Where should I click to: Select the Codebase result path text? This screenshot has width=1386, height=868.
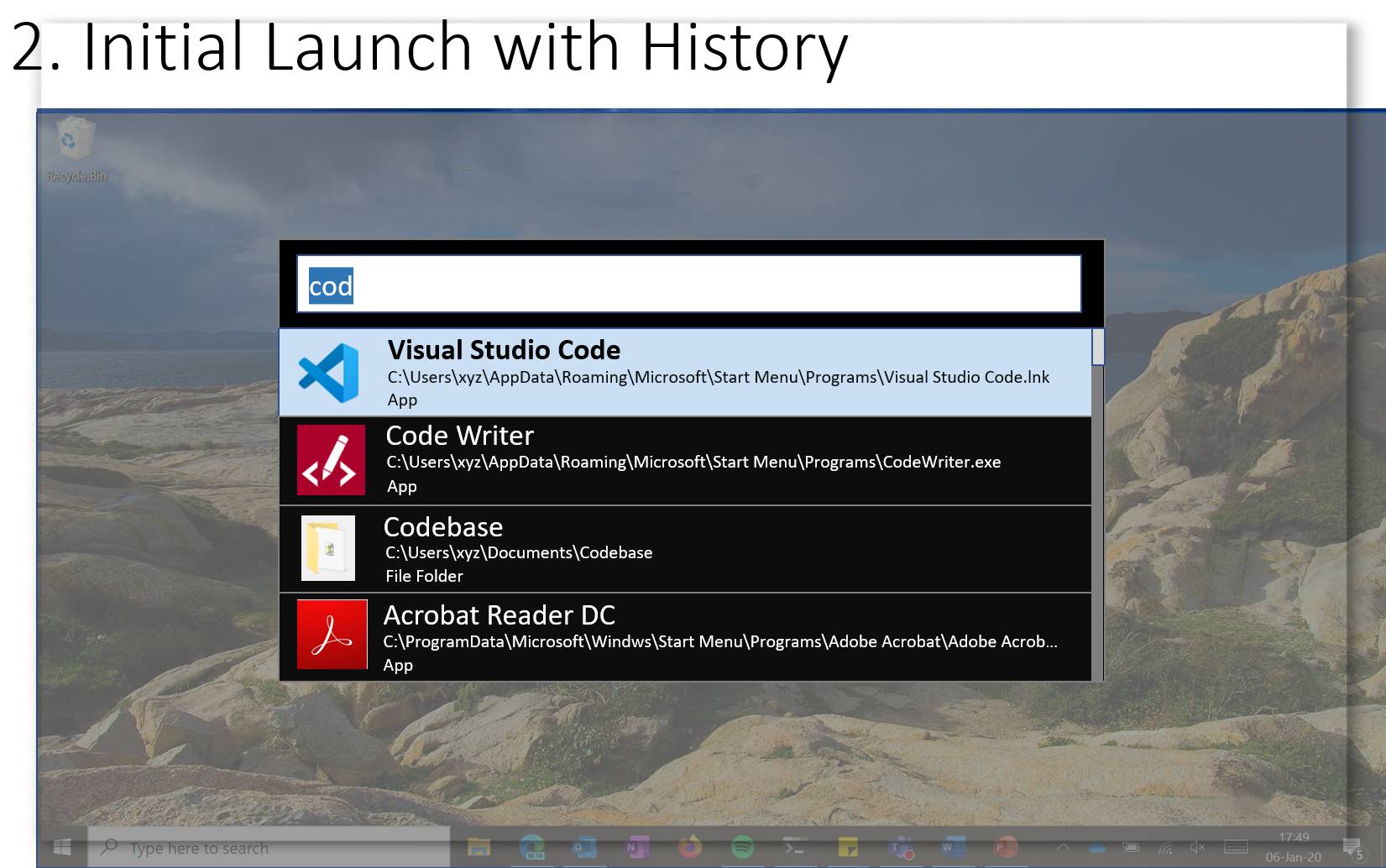(518, 552)
